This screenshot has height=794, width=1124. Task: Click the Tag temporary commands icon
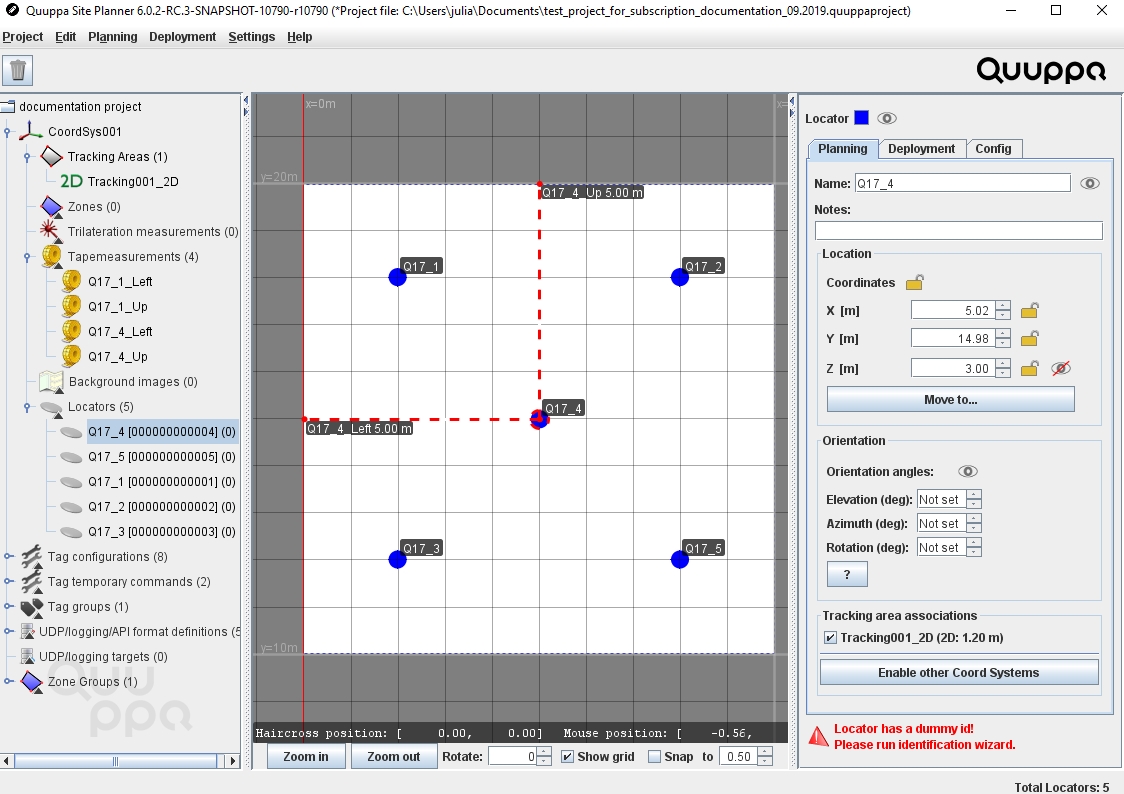32,581
